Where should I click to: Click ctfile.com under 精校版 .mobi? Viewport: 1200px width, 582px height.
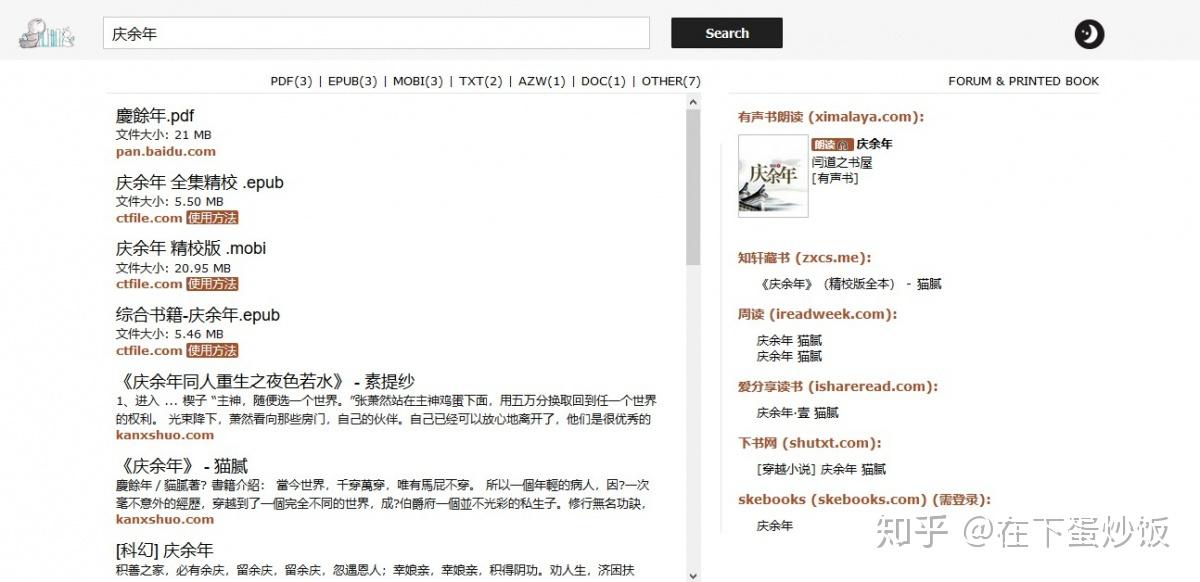pos(149,283)
